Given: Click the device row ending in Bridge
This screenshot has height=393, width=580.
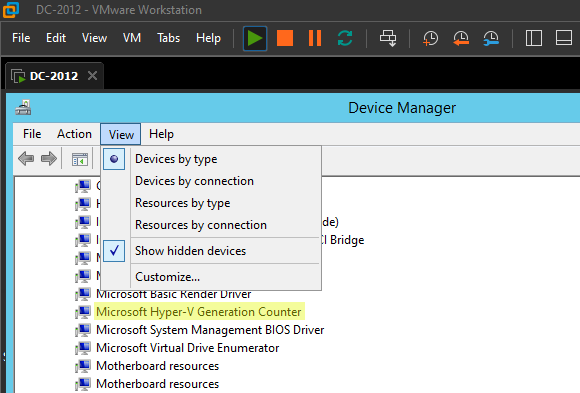Looking at the screenshot, I should 343,240.
